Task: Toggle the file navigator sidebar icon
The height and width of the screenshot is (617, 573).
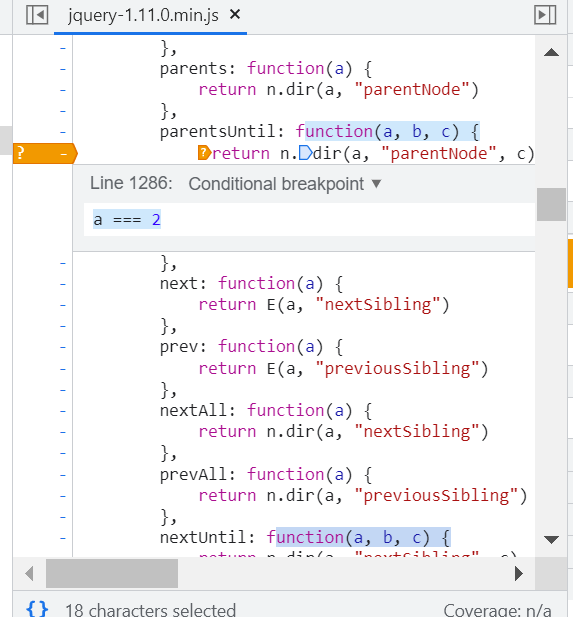Action: pyautogui.click(x=37, y=15)
